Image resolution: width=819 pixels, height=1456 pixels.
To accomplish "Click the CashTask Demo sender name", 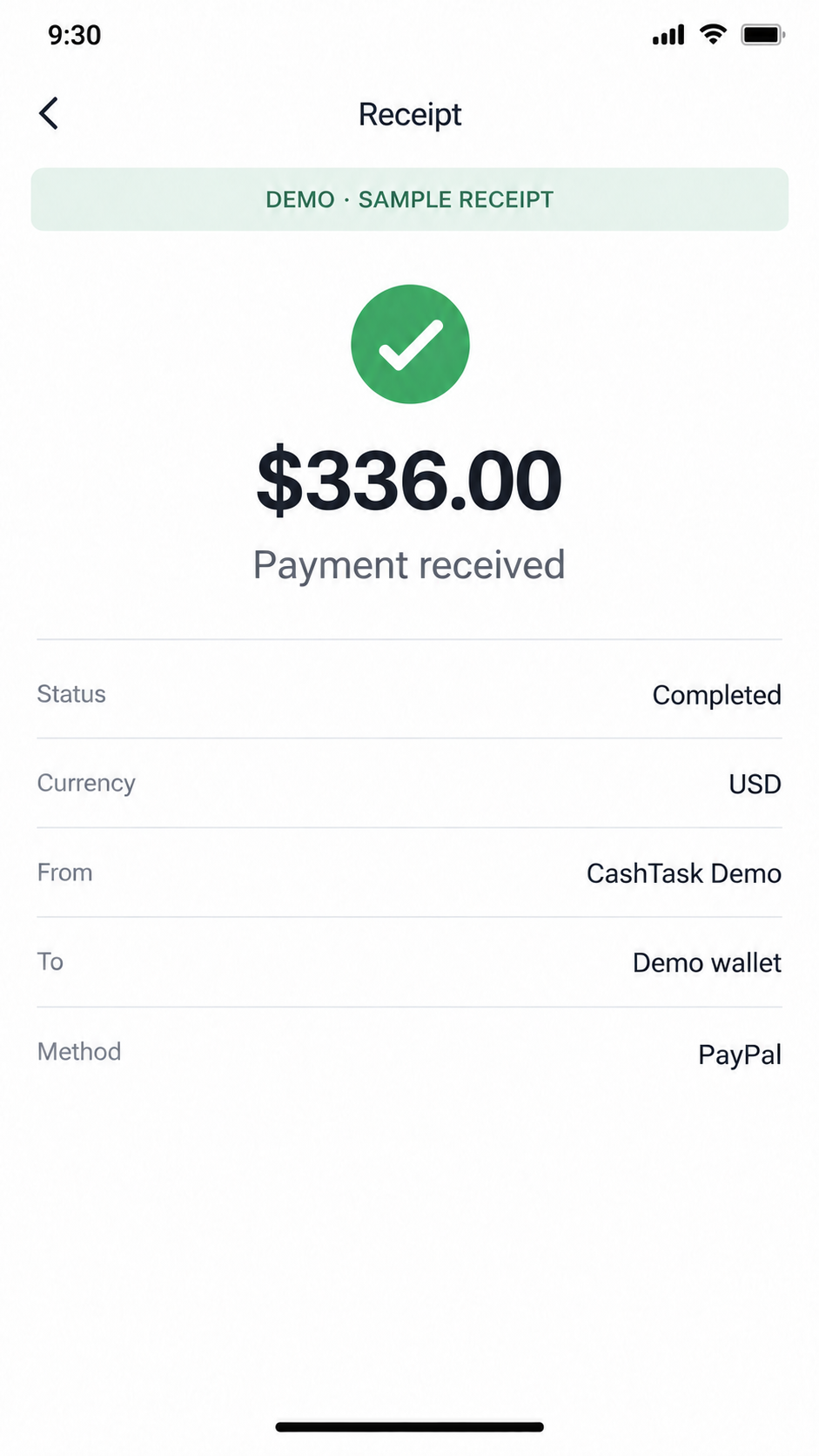I will (x=684, y=873).
